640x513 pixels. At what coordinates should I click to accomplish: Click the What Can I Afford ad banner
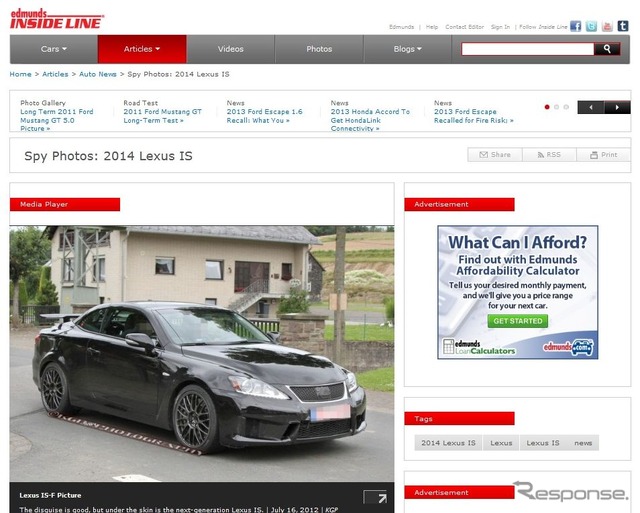pos(518,292)
